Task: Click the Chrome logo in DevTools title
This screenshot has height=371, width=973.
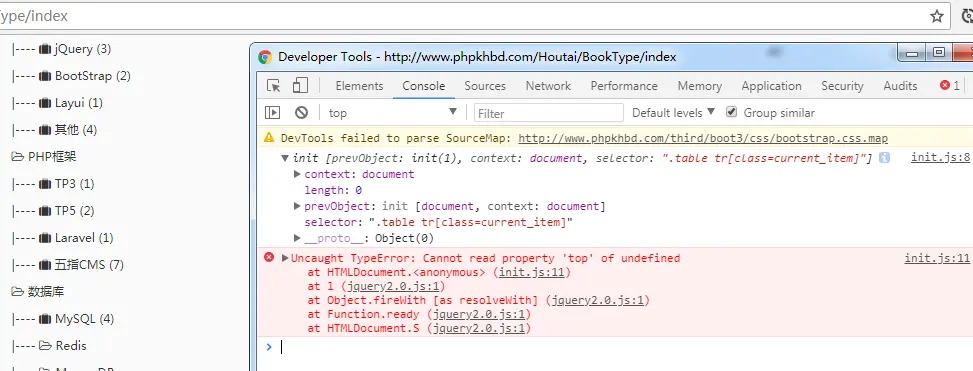Action: click(x=265, y=57)
